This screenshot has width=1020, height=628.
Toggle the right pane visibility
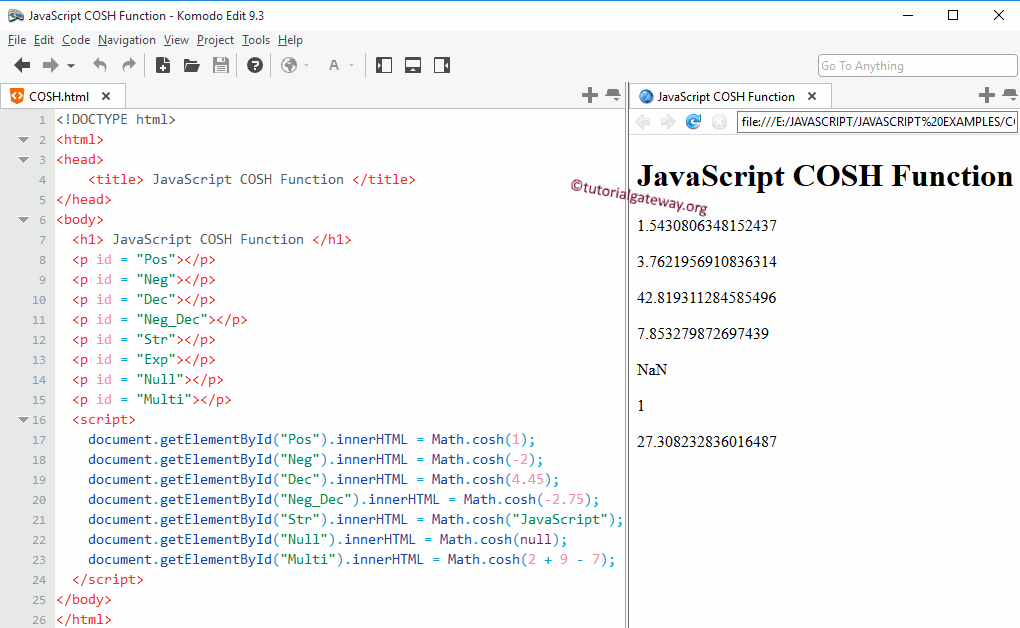pyautogui.click(x=441, y=65)
